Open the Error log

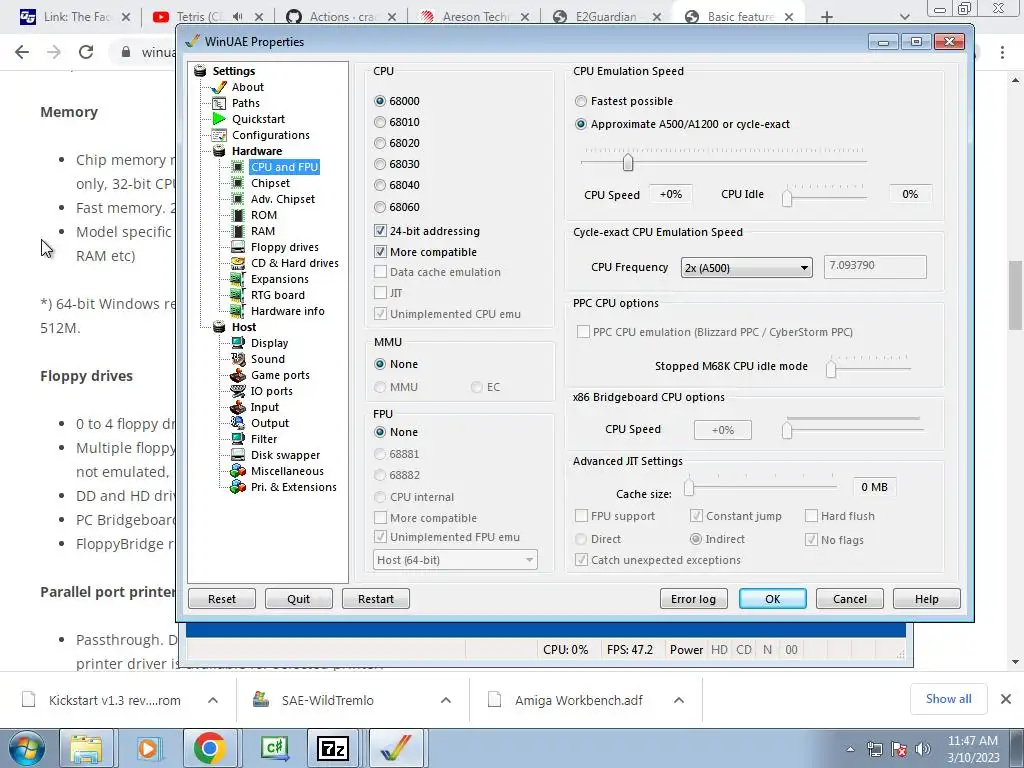click(x=694, y=599)
